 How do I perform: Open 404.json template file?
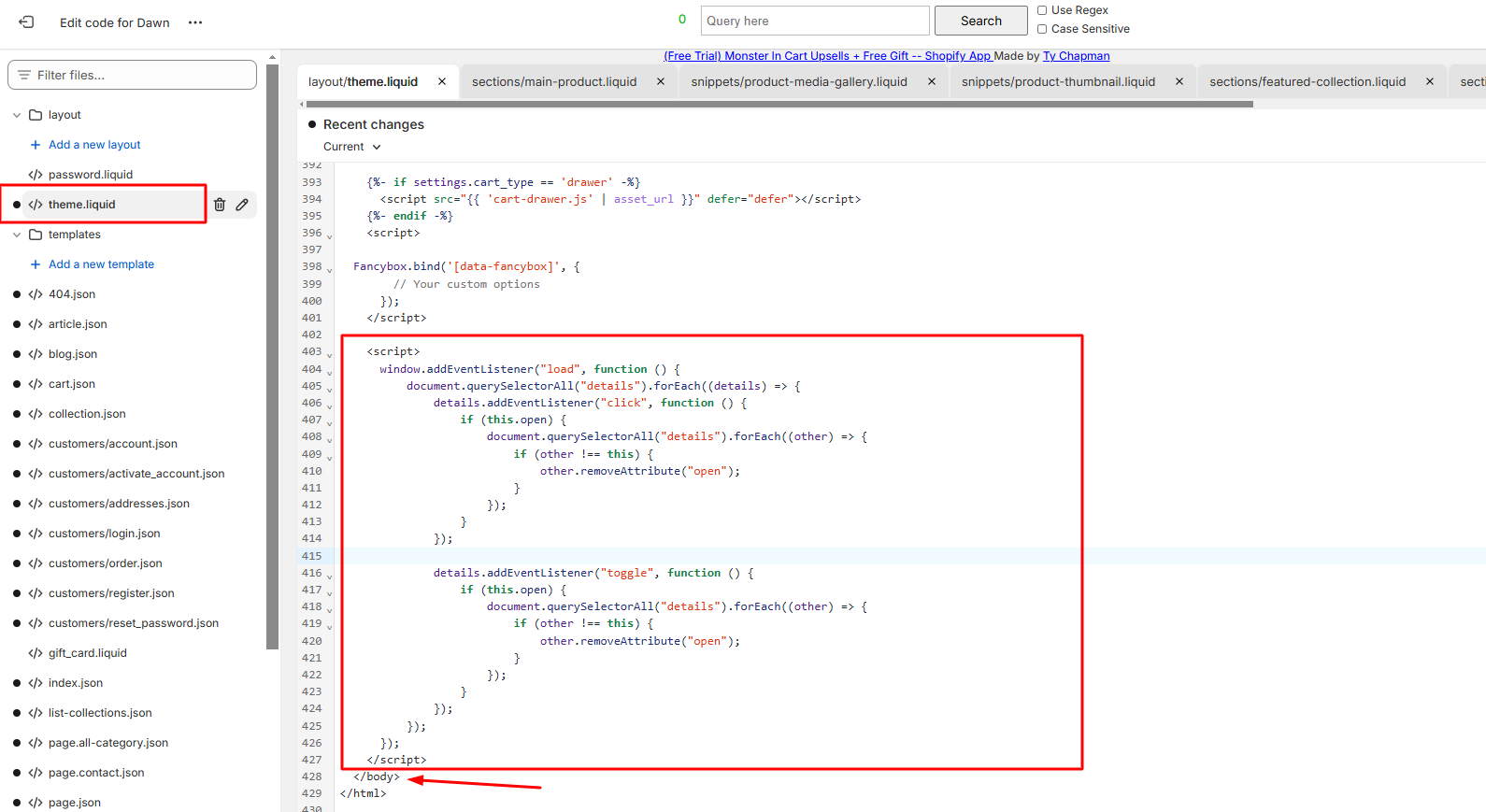(72, 294)
